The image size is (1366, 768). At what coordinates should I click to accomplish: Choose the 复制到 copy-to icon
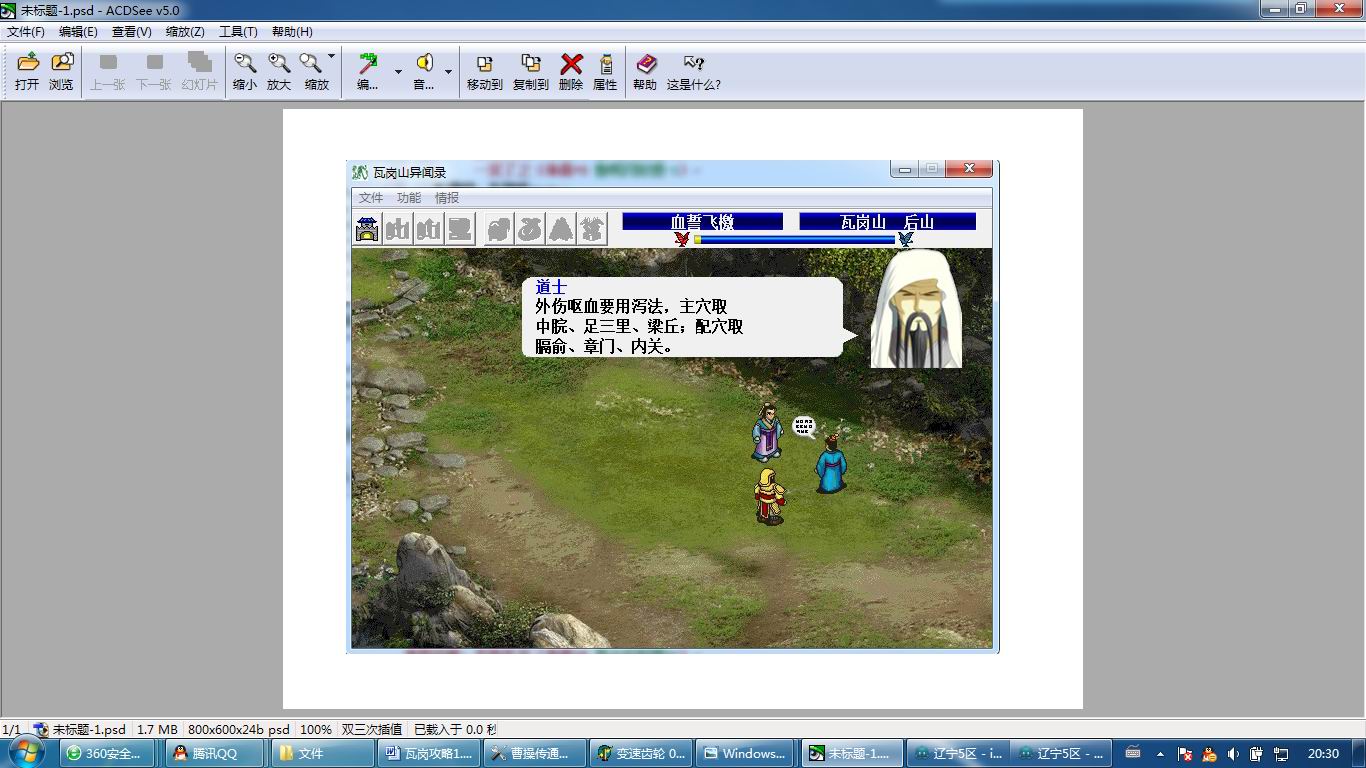(x=531, y=72)
